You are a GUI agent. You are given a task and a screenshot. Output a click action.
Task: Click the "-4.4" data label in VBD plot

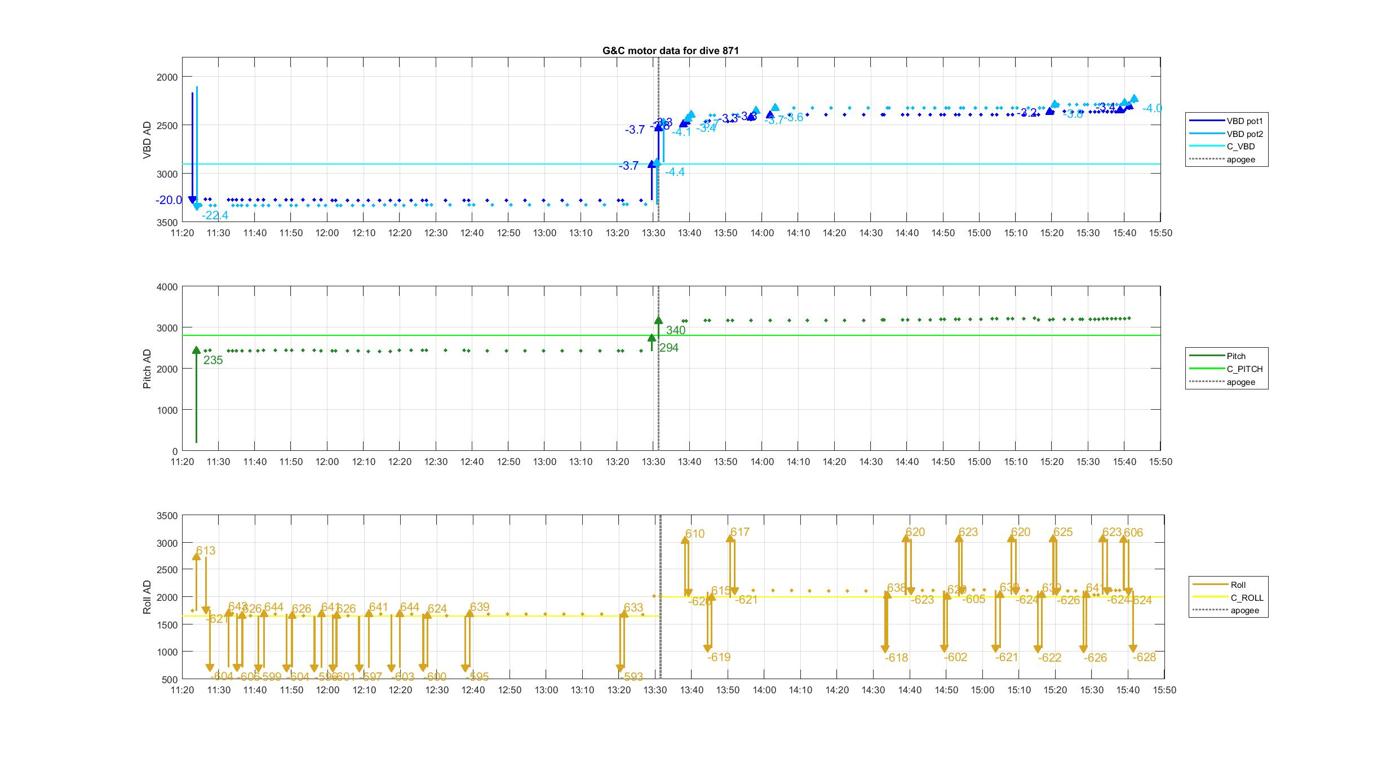pos(675,172)
